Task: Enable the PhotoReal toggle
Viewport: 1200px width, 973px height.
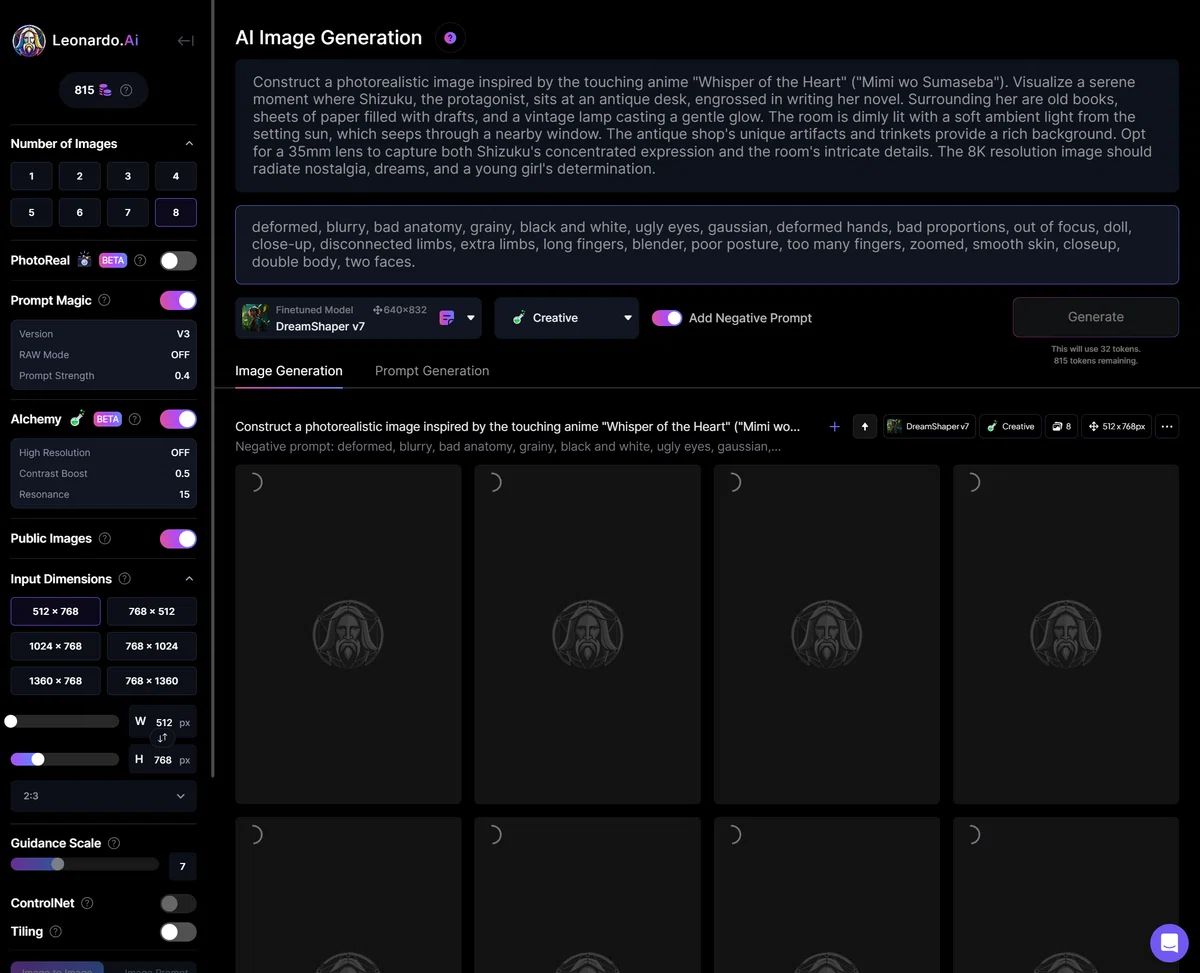Action: click(x=178, y=261)
